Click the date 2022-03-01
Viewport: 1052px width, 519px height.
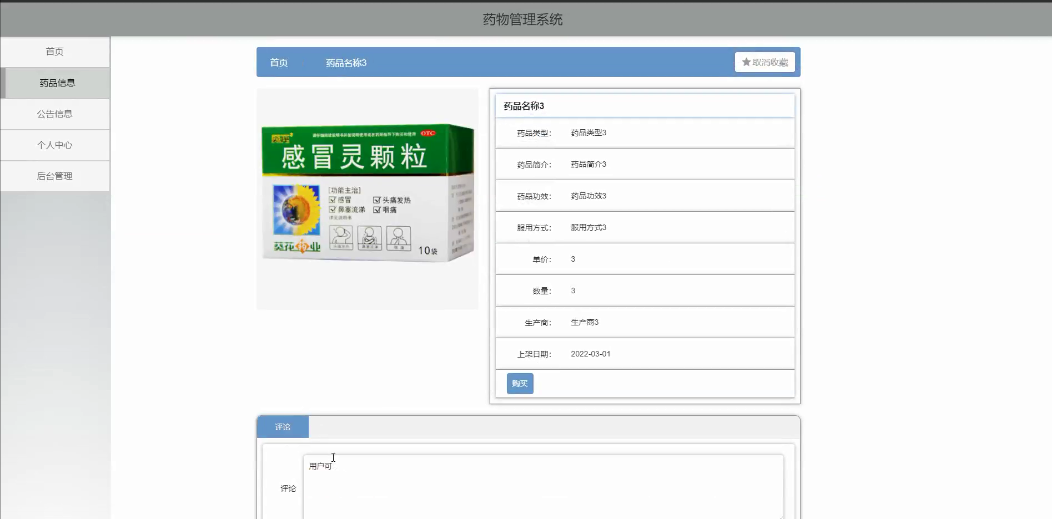click(590, 354)
